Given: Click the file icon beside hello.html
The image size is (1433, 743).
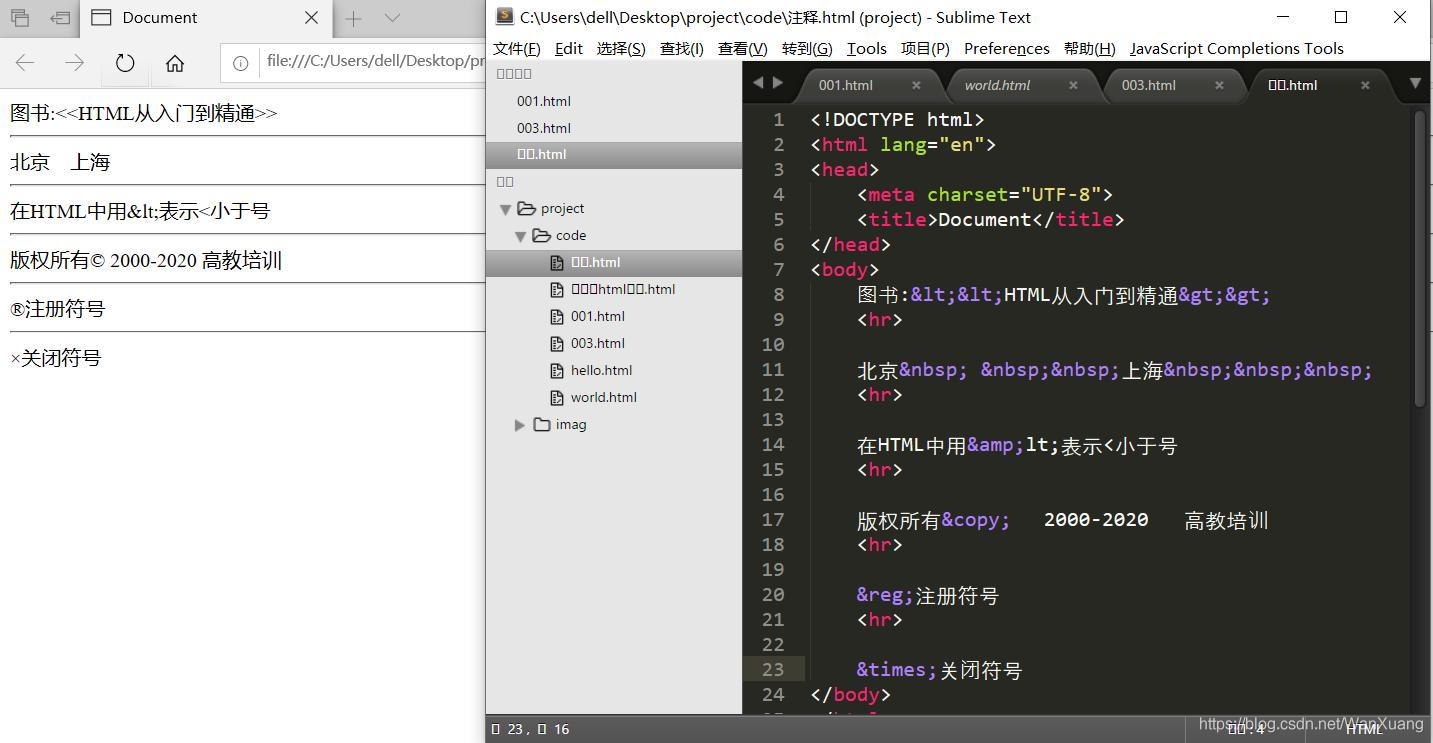Looking at the screenshot, I should pos(557,370).
